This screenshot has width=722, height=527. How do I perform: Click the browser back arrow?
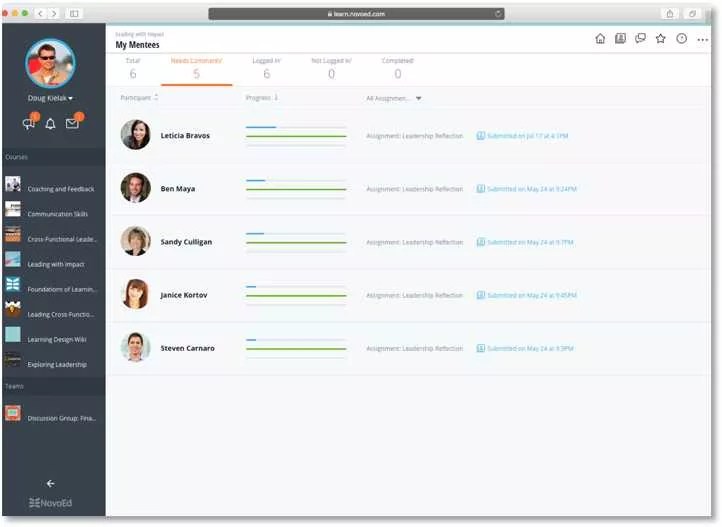pos(40,13)
